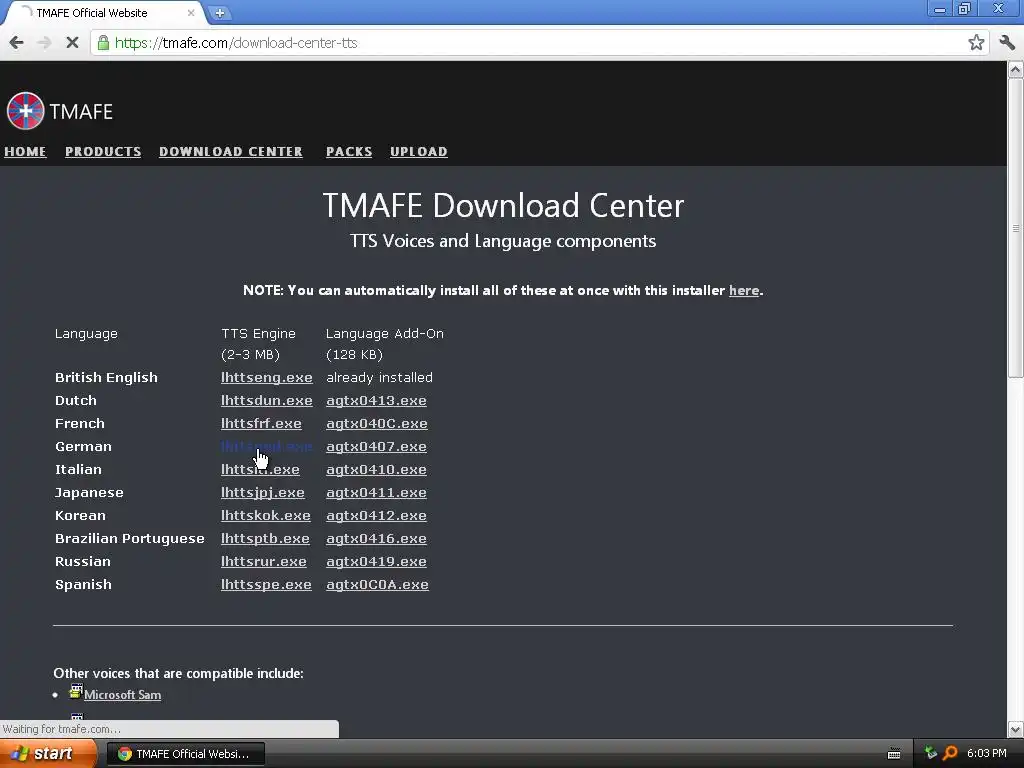Click the vertical scrollbar thumb
Image resolution: width=1024 pixels, height=768 pixels.
pyautogui.click(x=1016, y=228)
